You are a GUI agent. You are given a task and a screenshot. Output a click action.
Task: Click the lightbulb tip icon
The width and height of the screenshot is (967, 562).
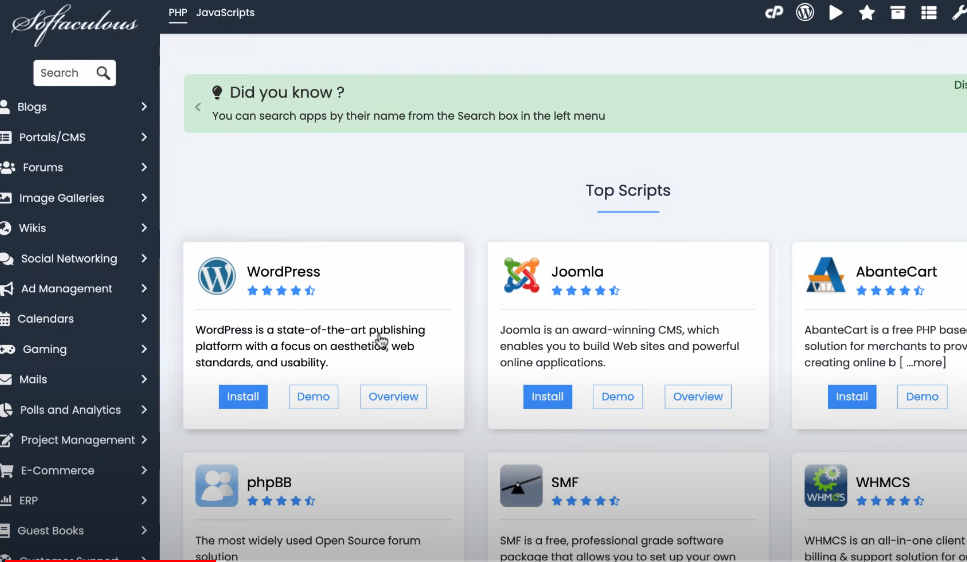pos(217,93)
